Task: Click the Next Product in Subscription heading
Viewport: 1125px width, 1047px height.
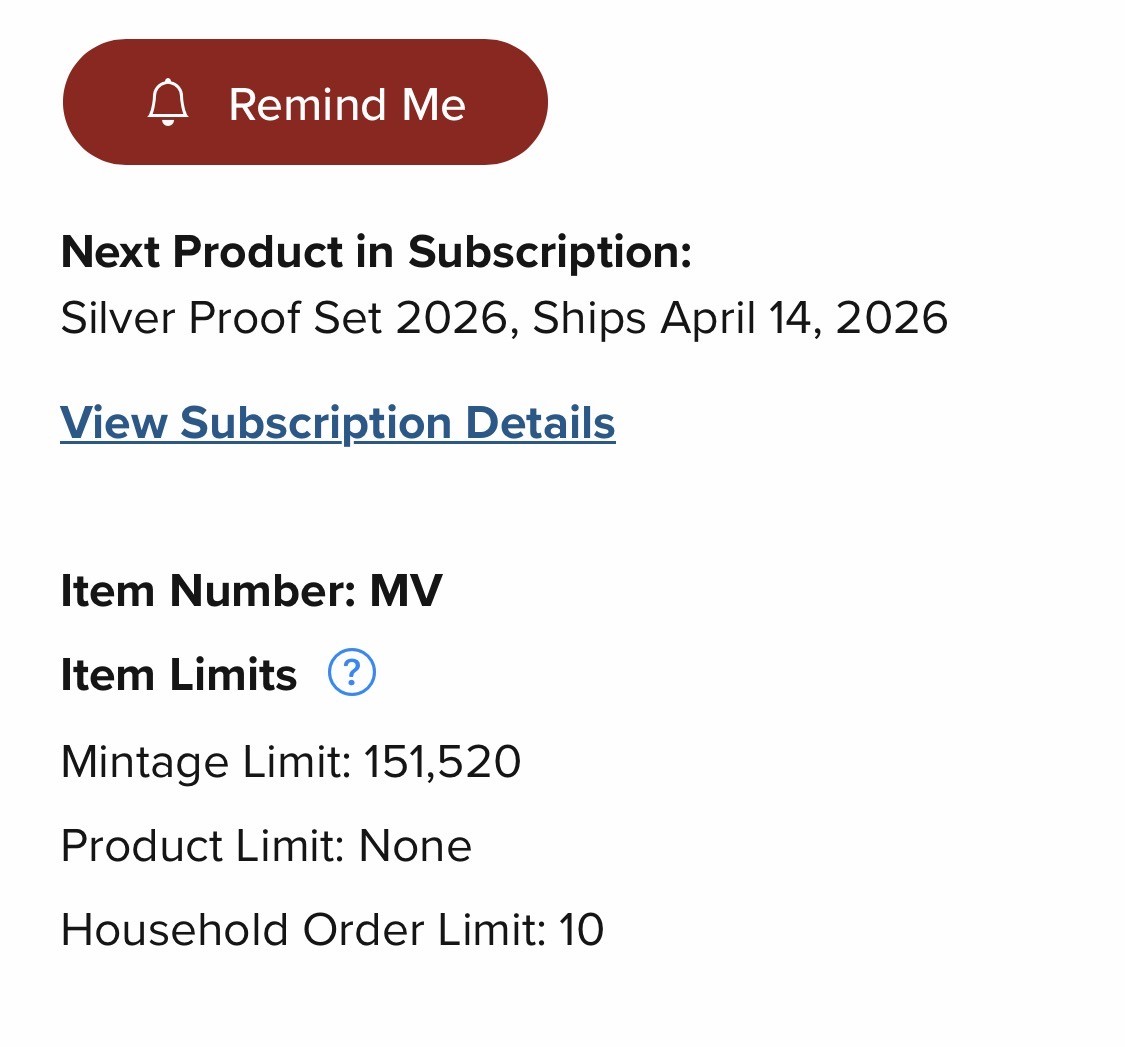Action: pyautogui.click(x=376, y=252)
